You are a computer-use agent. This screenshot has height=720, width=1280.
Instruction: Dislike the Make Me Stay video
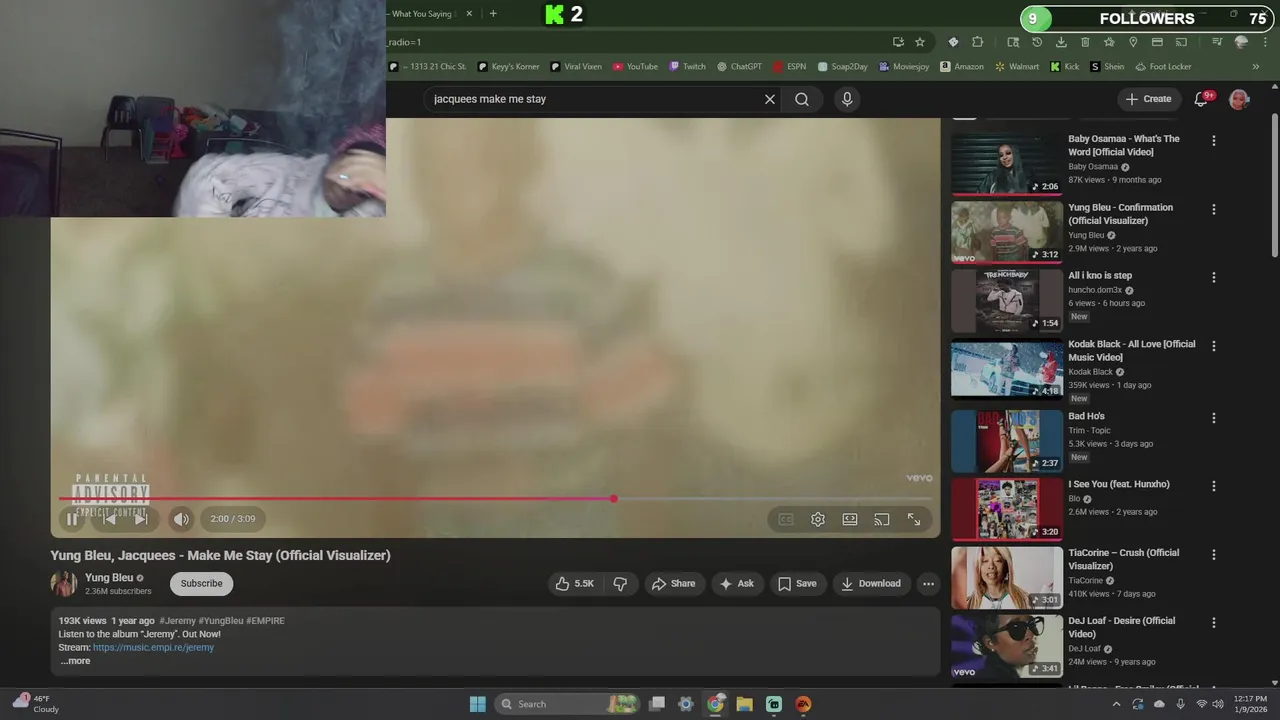[x=620, y=584]
